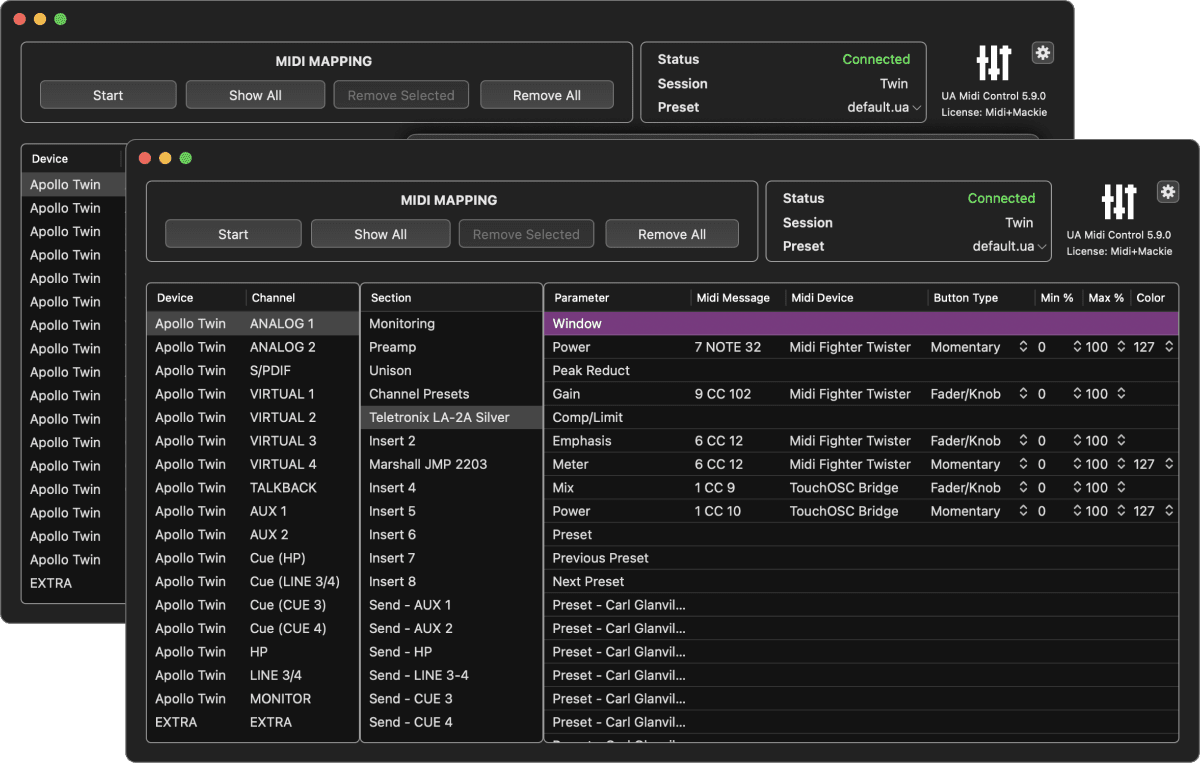Sort by Midi Message column header
Screen dimensions: 1201x763
pyautogui.click(x=733, y=298)
